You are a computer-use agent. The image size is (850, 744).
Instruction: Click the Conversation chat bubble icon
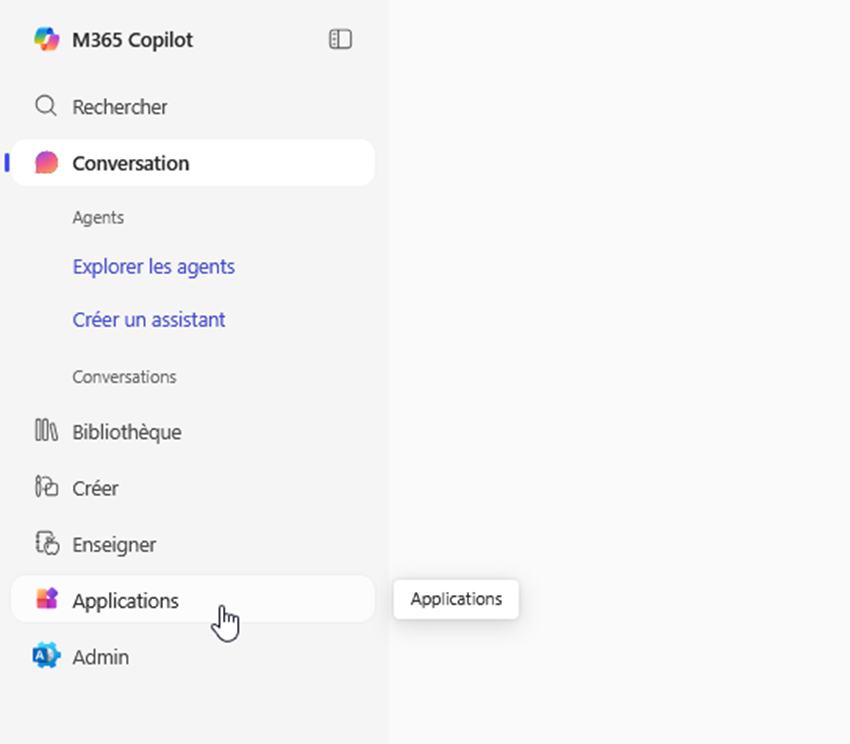tap(46, 163)
